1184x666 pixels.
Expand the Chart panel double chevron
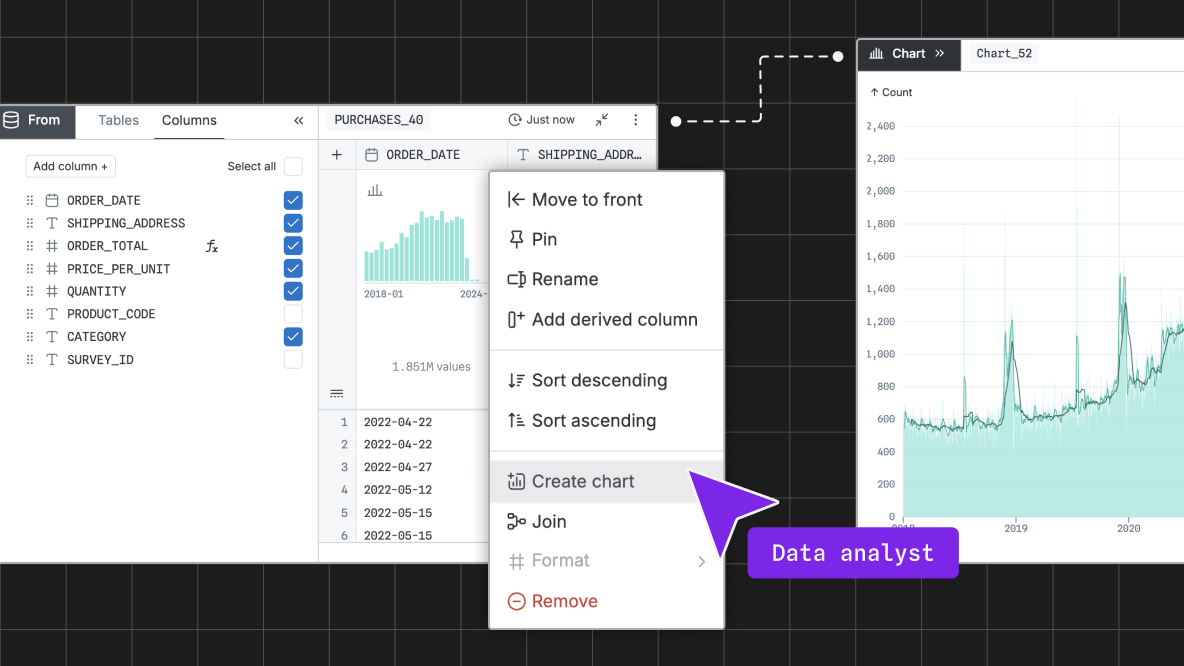point(939,54)
